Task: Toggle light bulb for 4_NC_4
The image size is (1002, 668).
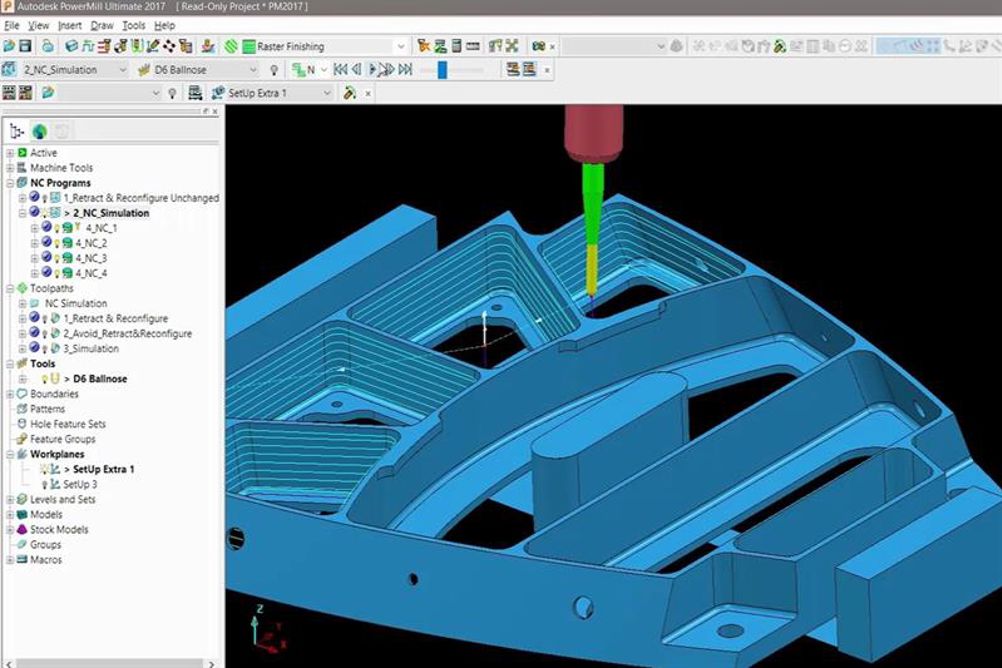Action: tap(56, 274)
